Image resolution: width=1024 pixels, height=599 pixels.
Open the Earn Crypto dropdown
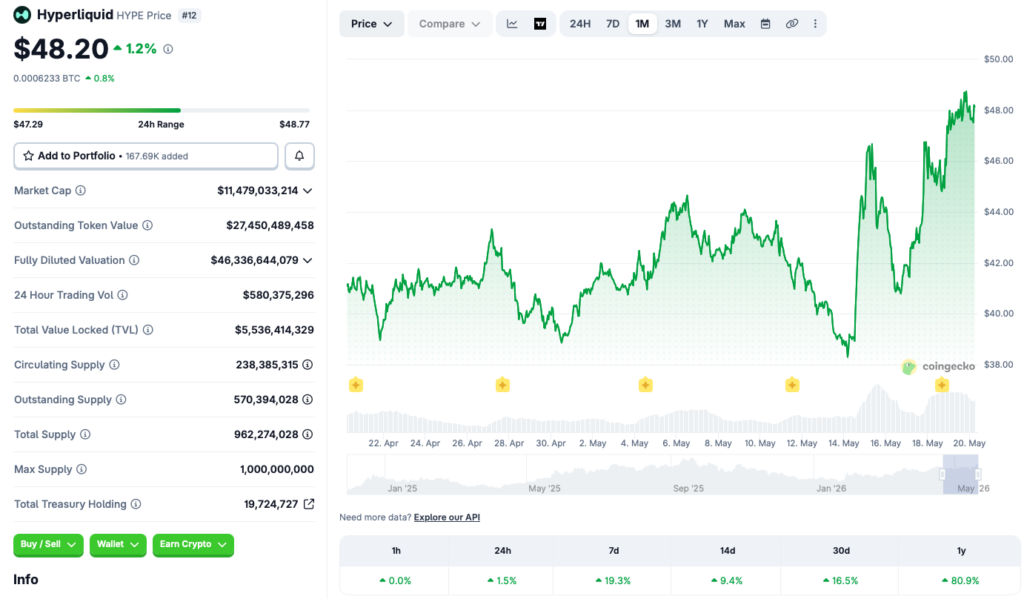(193, 545)
